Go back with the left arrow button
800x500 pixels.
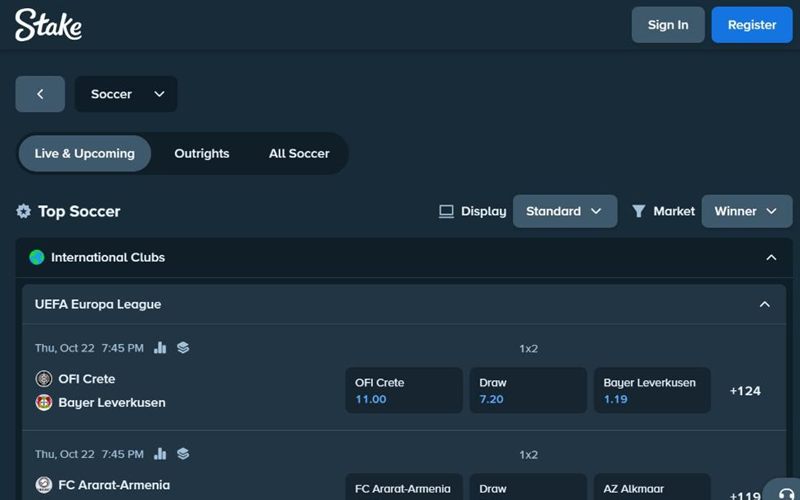point(40,94)
